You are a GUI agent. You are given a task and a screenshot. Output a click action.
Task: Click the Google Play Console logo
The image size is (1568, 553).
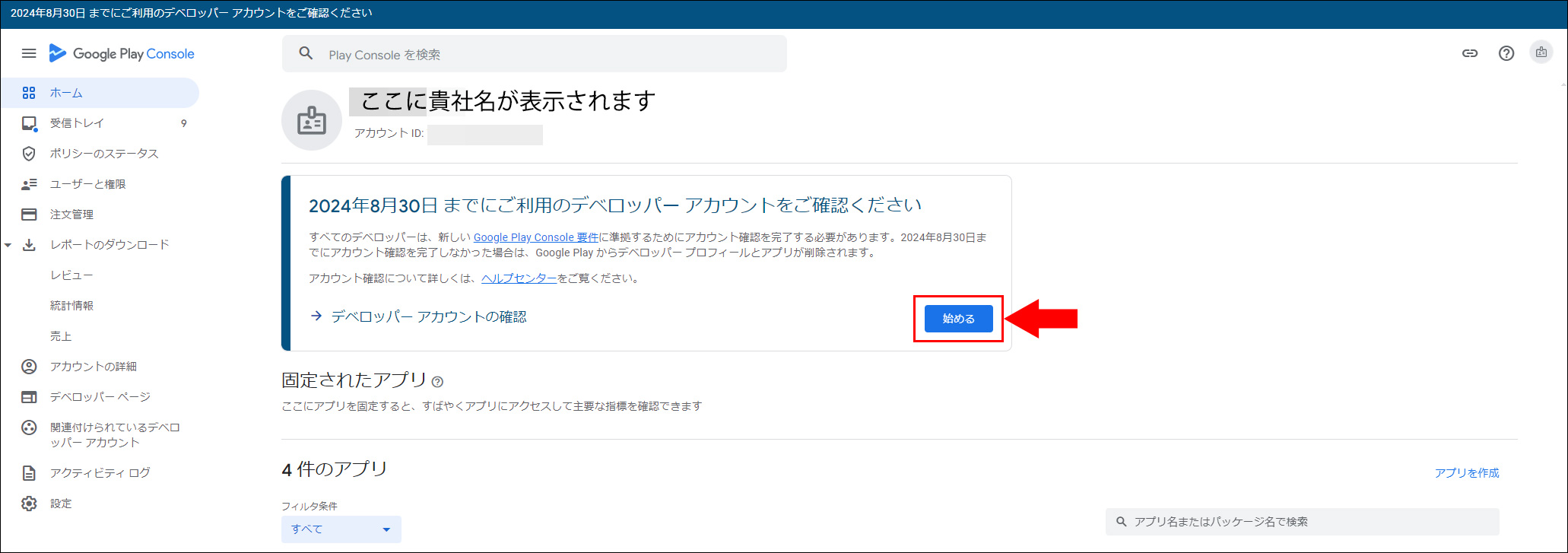click(122, 53)
